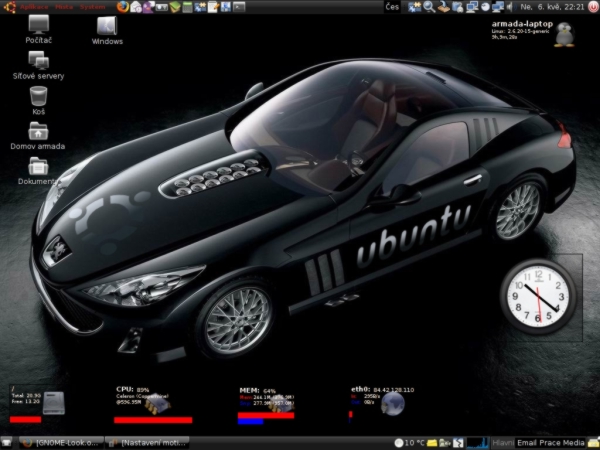The image size is (600, 450).
Task: Click the small clock tray icon in top panel
Action: (x=485, y=7)
